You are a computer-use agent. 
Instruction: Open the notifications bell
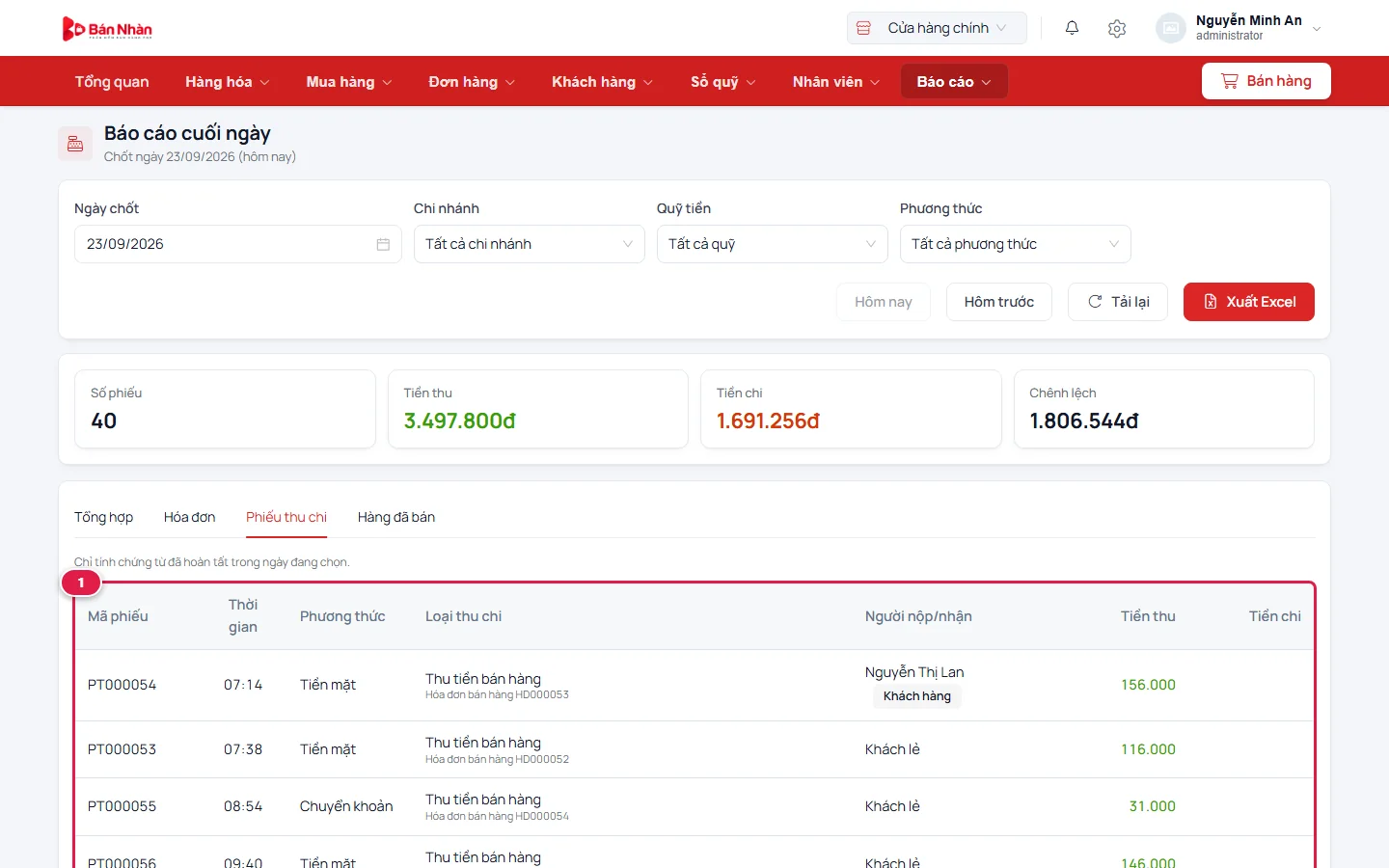pos(1072,28)
